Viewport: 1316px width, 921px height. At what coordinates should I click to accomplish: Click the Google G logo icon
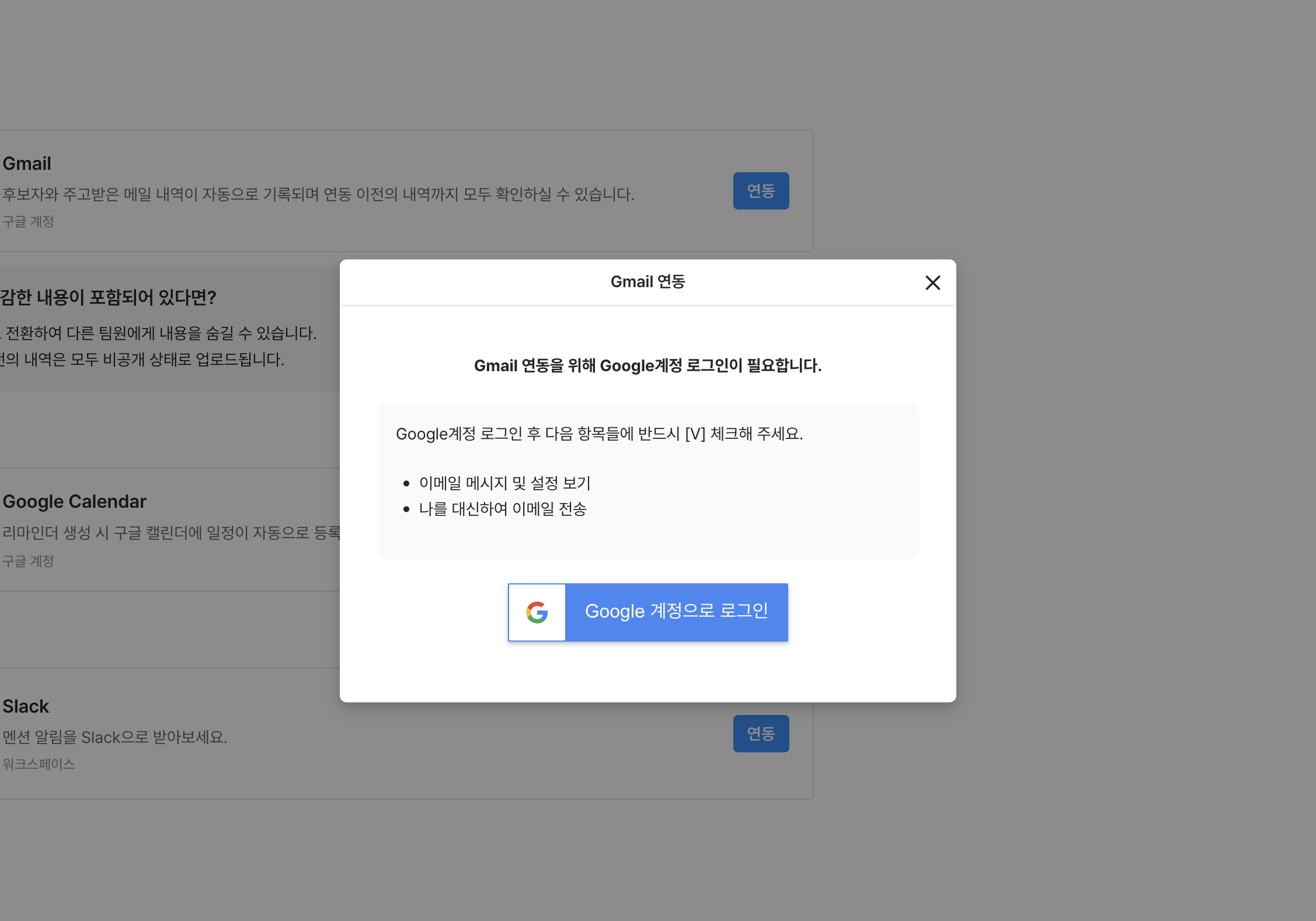(537, 612)
